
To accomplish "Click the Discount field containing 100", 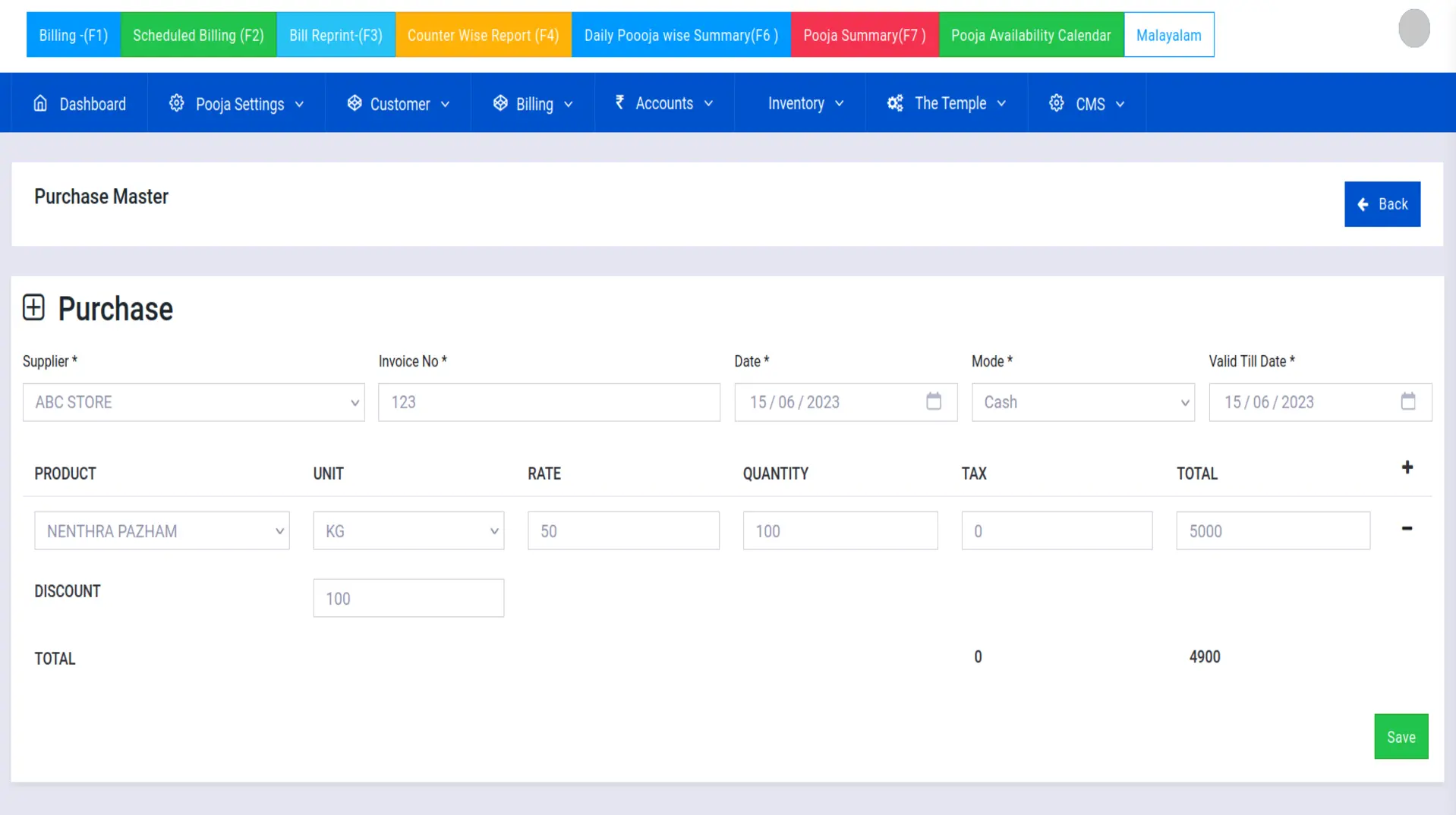I will (408, 598).
